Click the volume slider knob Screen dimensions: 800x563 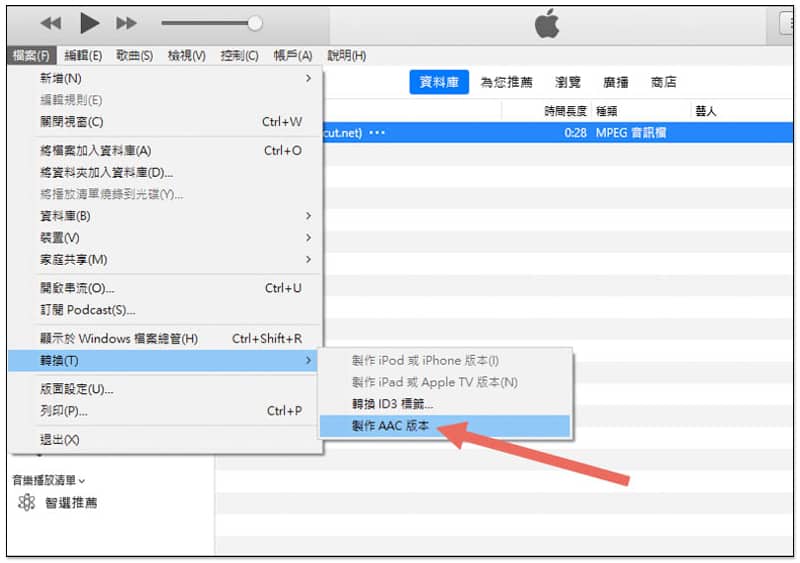point(255,23)
